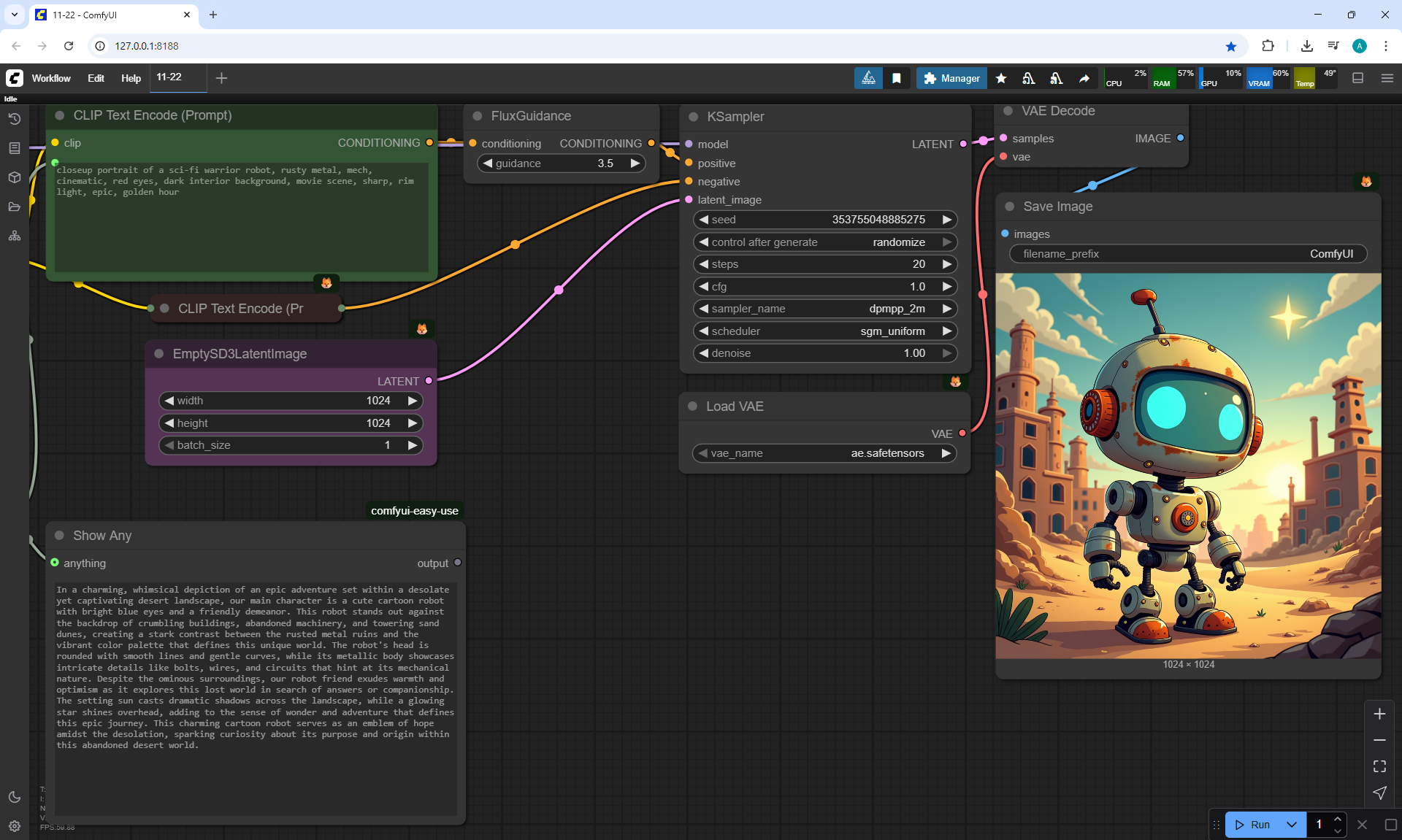
Task: Open the Manager panel
Action: click(951, 78)
